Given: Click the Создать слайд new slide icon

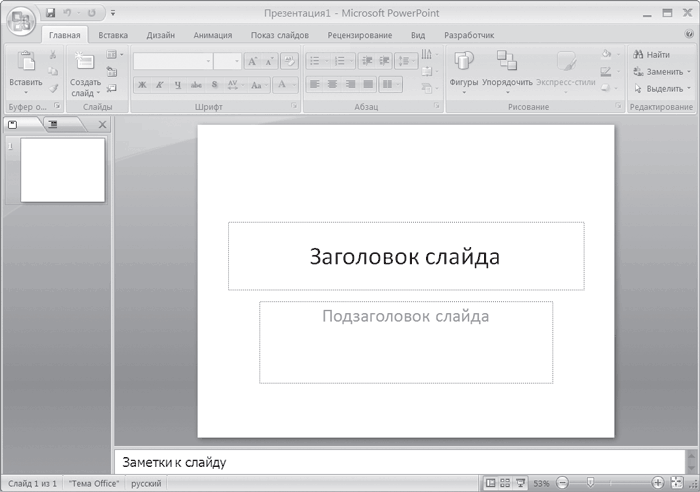Looking at the screenshot, I should (x=85, y=62).
